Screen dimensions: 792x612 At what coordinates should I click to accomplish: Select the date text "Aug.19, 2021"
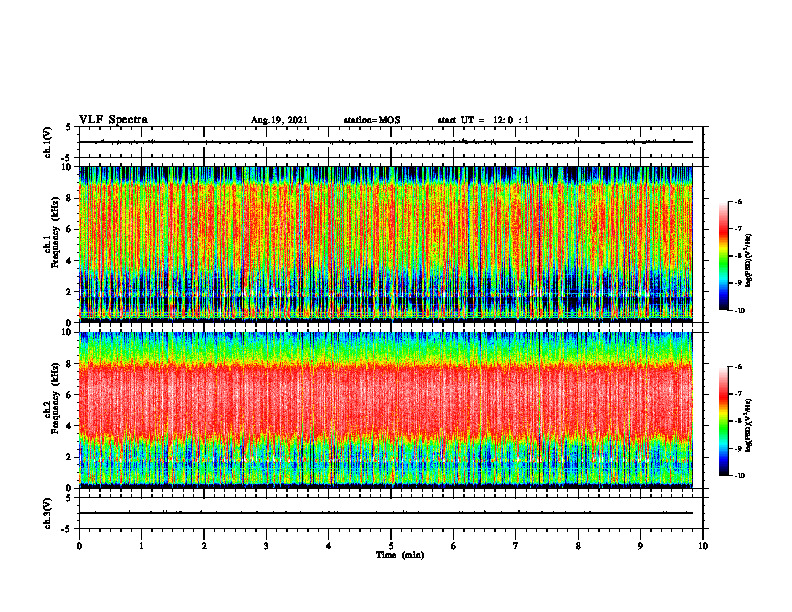pos(279,120)
